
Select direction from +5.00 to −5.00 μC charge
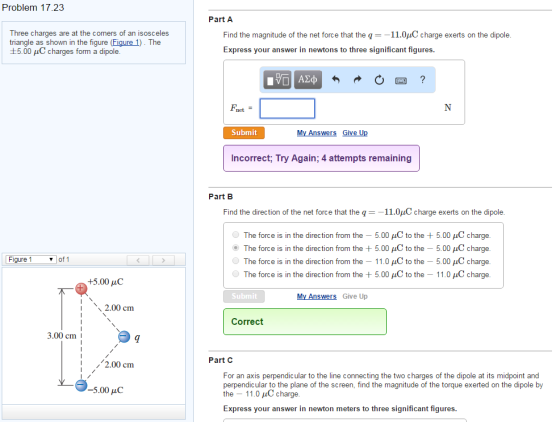click(235, 247)
